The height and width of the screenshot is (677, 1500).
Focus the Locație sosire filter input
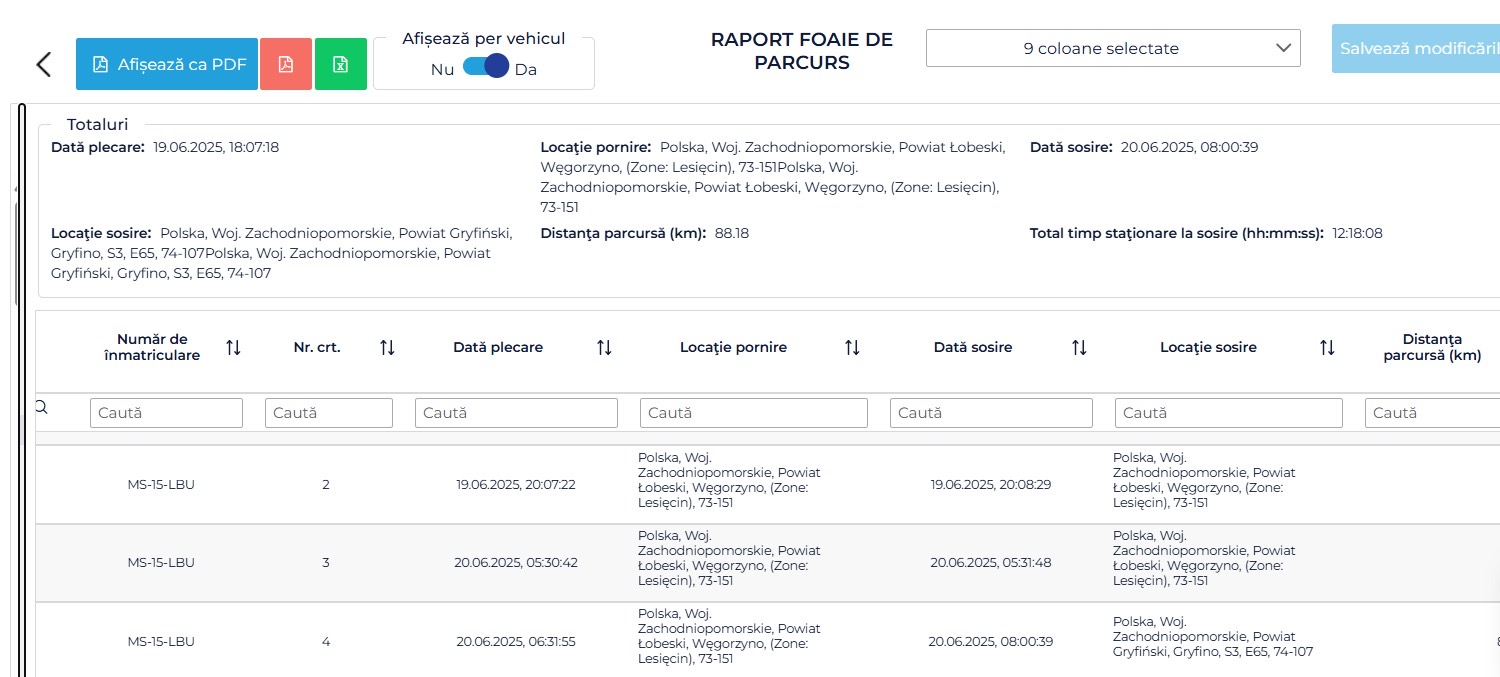pyautogui.click(x=1228, y=413)
